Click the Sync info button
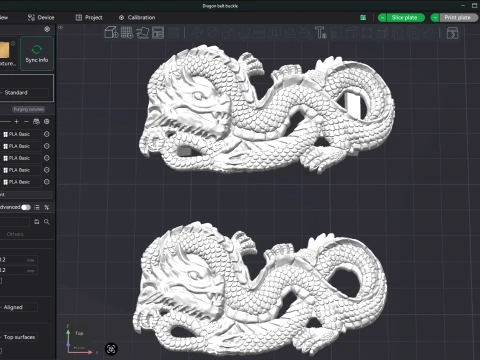 (x=37, y=54)
